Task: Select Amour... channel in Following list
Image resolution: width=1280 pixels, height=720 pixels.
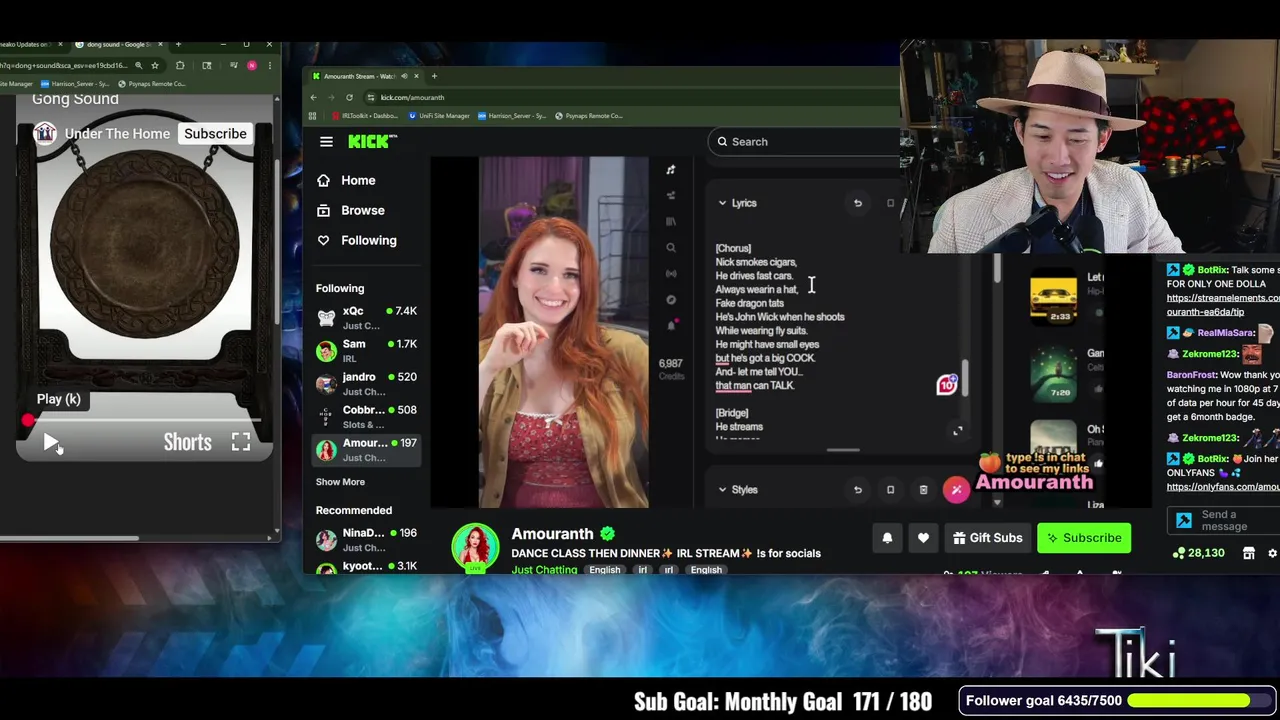Action: (x=366, y=450)
